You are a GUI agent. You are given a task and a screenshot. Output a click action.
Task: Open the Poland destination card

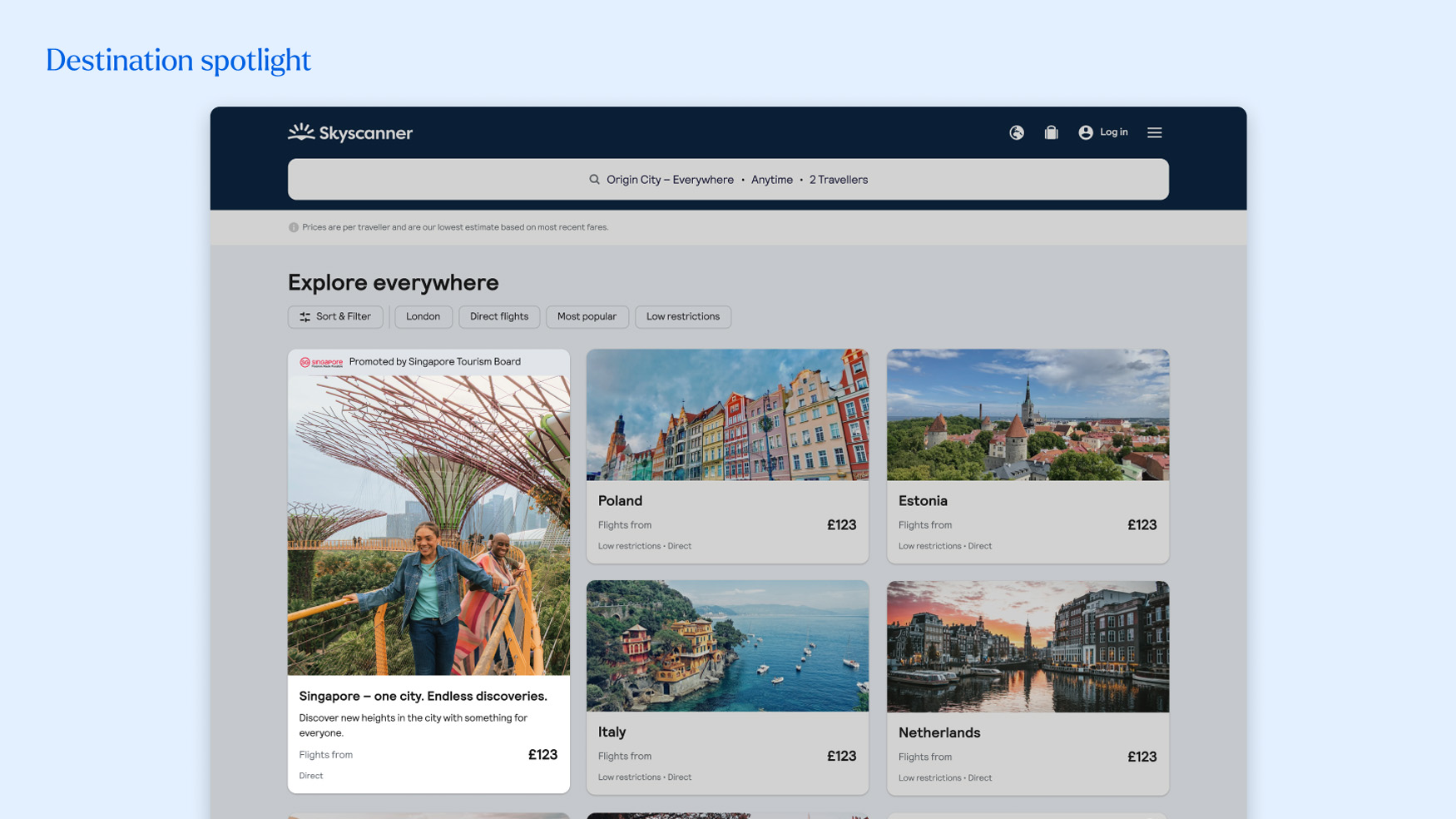(727, 454)
